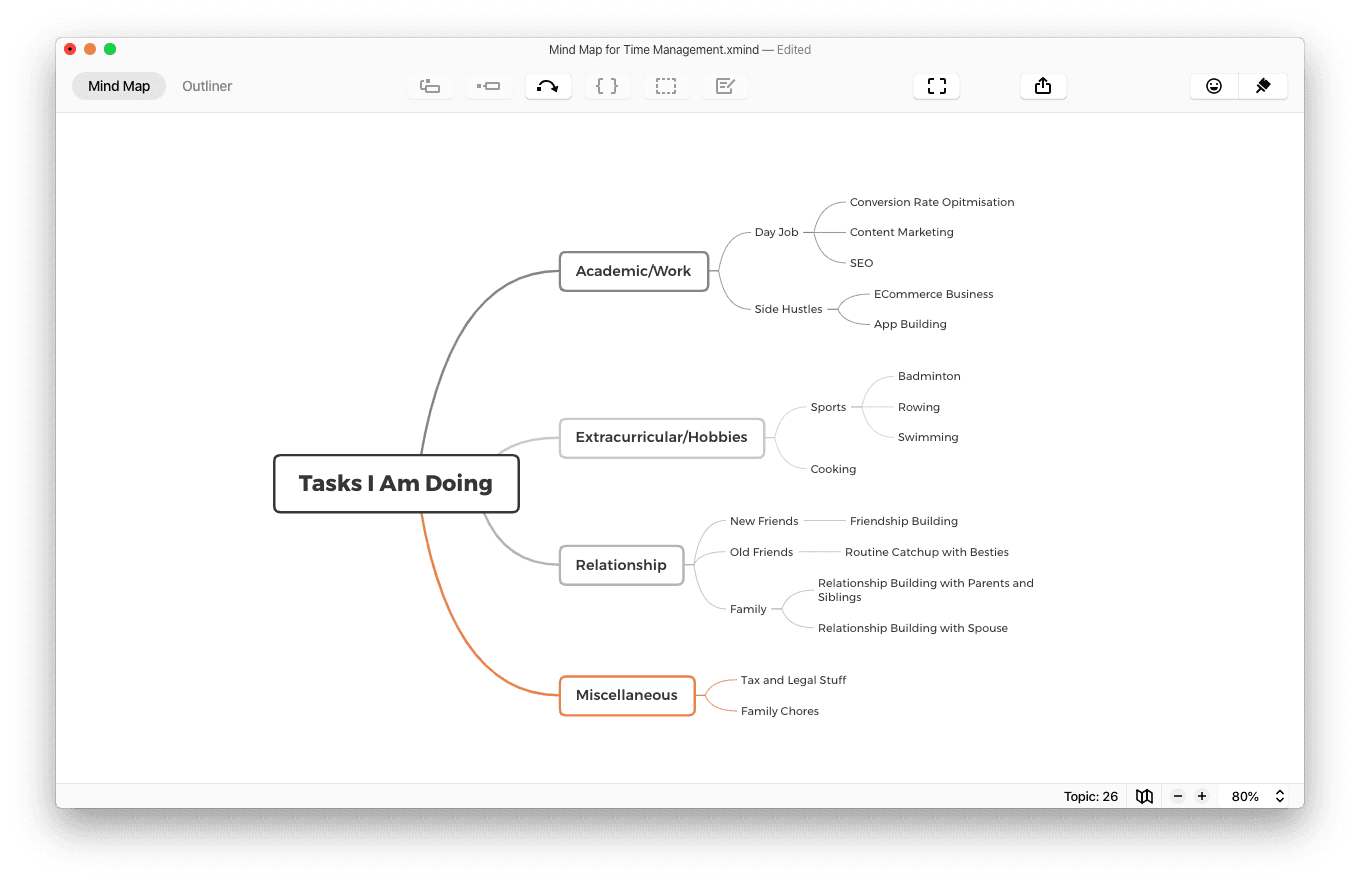Viewport: 1360px width, 882px height.
Task: Click the zoom in plus button
Action: (x=1202, y=796)
